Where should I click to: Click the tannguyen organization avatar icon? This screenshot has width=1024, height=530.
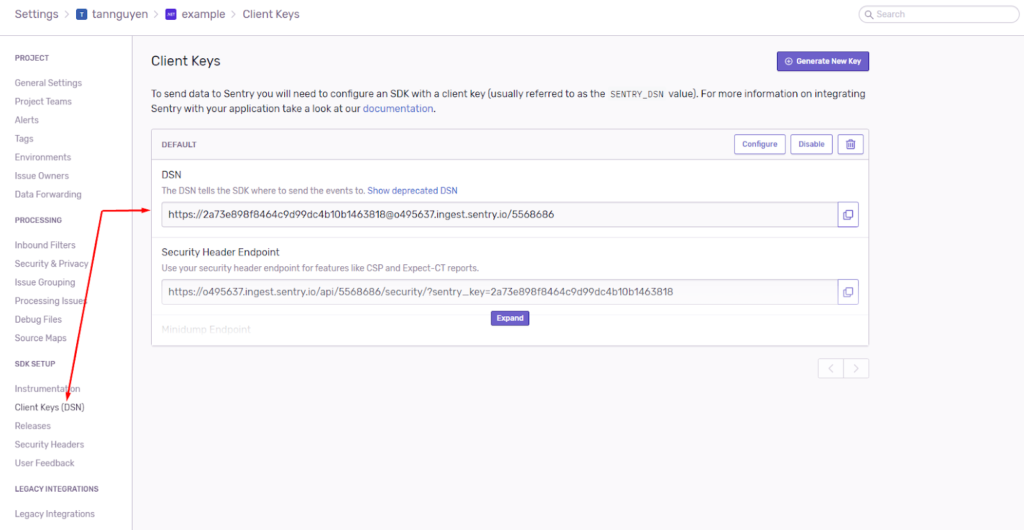(82, 15)
